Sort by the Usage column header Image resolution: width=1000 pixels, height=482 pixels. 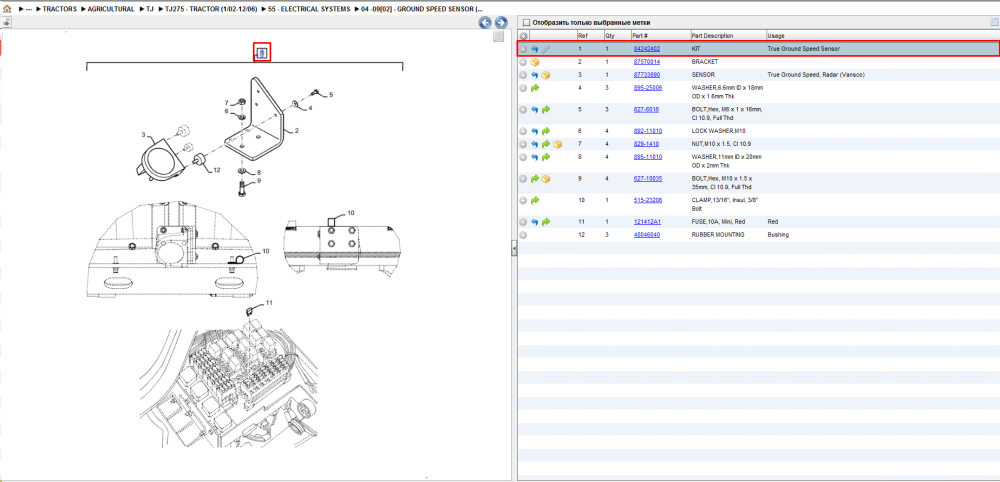(x=776, y=36)
